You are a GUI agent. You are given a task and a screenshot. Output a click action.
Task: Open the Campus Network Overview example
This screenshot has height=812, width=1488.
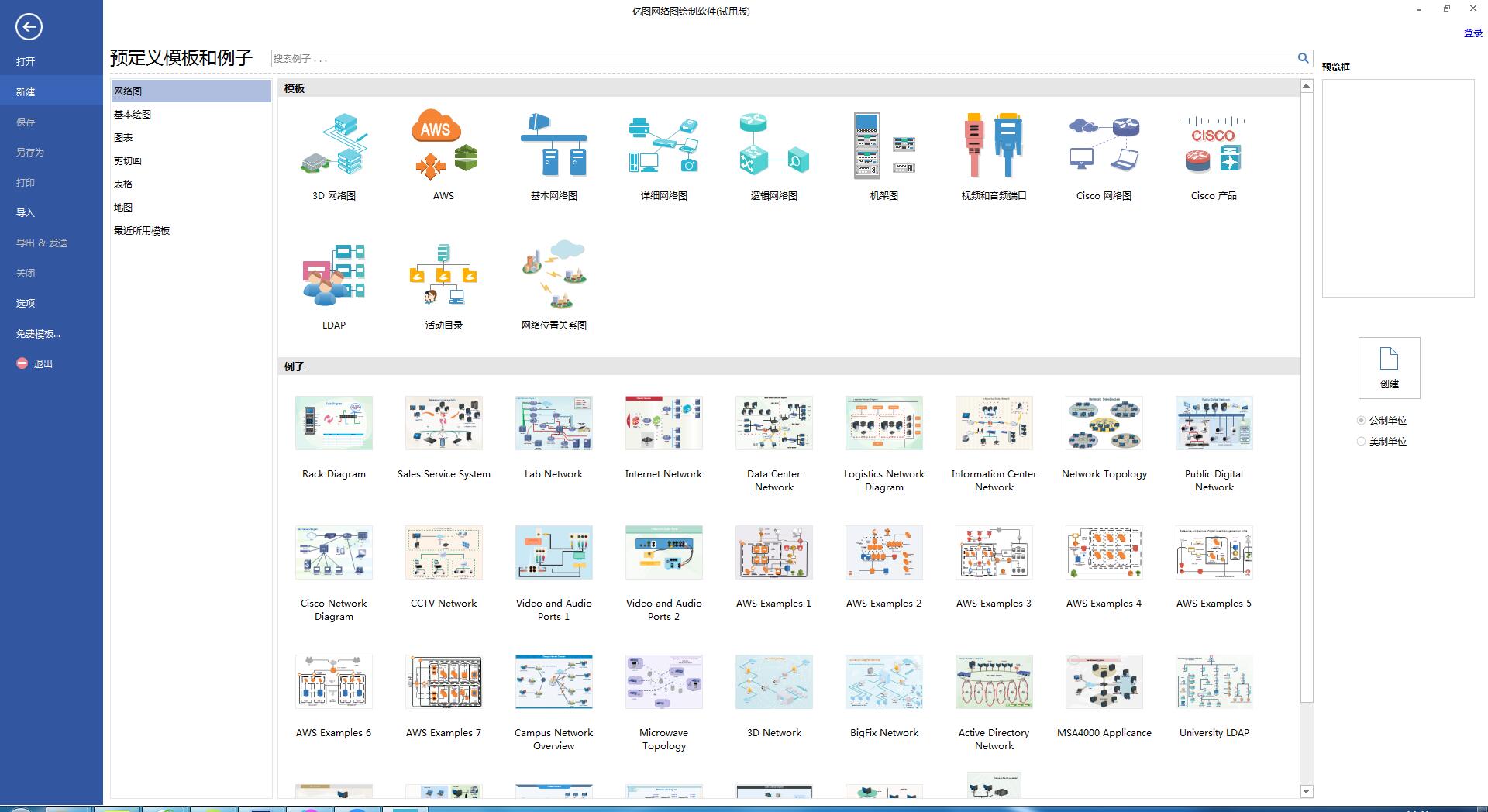(554, 682)
